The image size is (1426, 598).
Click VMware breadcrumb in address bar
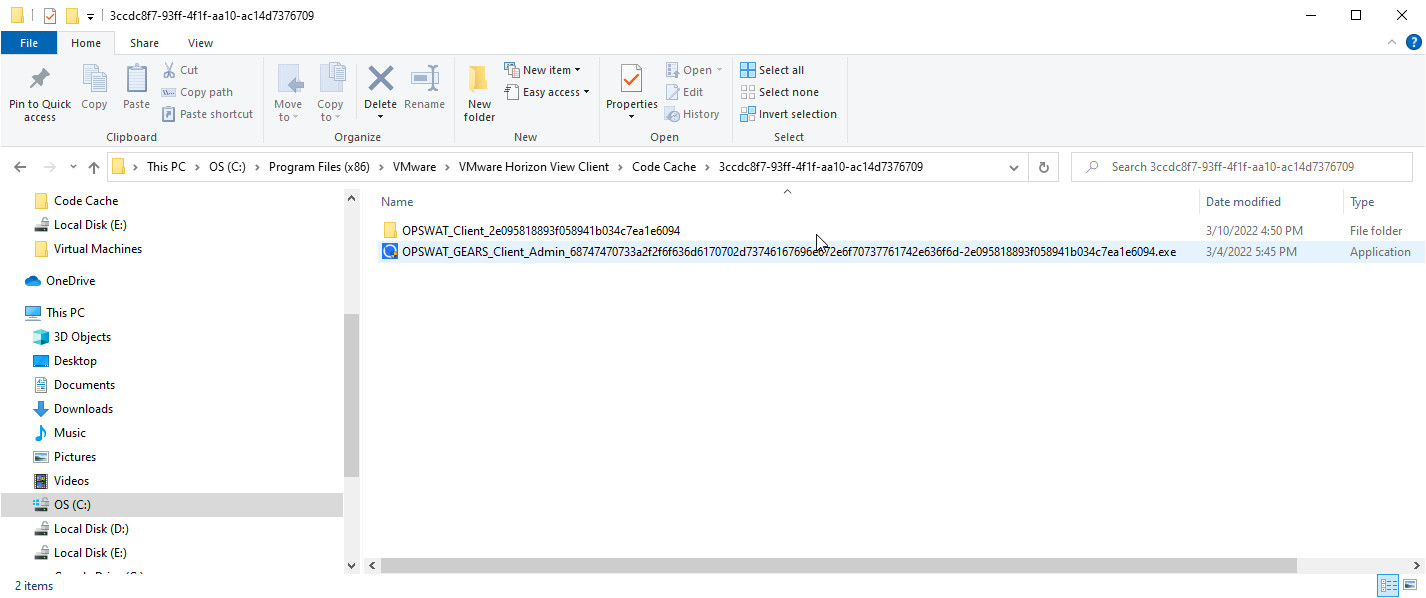(414, 167)
